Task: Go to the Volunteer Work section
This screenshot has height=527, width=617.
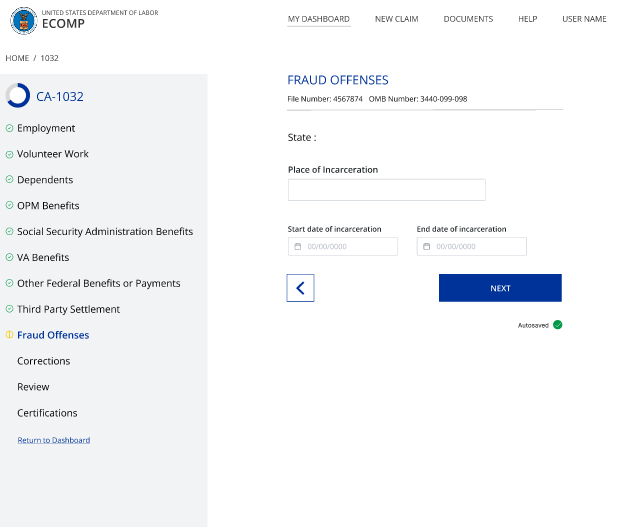Action: [x=53, y=154]
